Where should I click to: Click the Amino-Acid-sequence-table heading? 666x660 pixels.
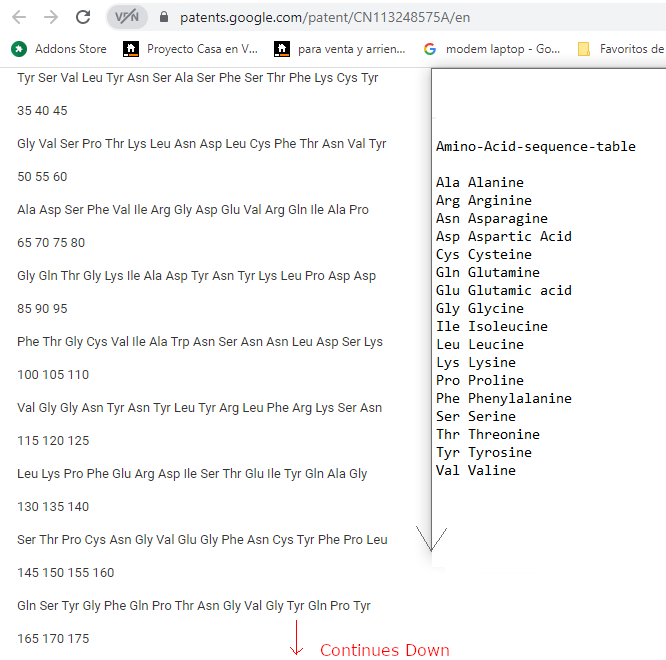click(x=535, y=146)
